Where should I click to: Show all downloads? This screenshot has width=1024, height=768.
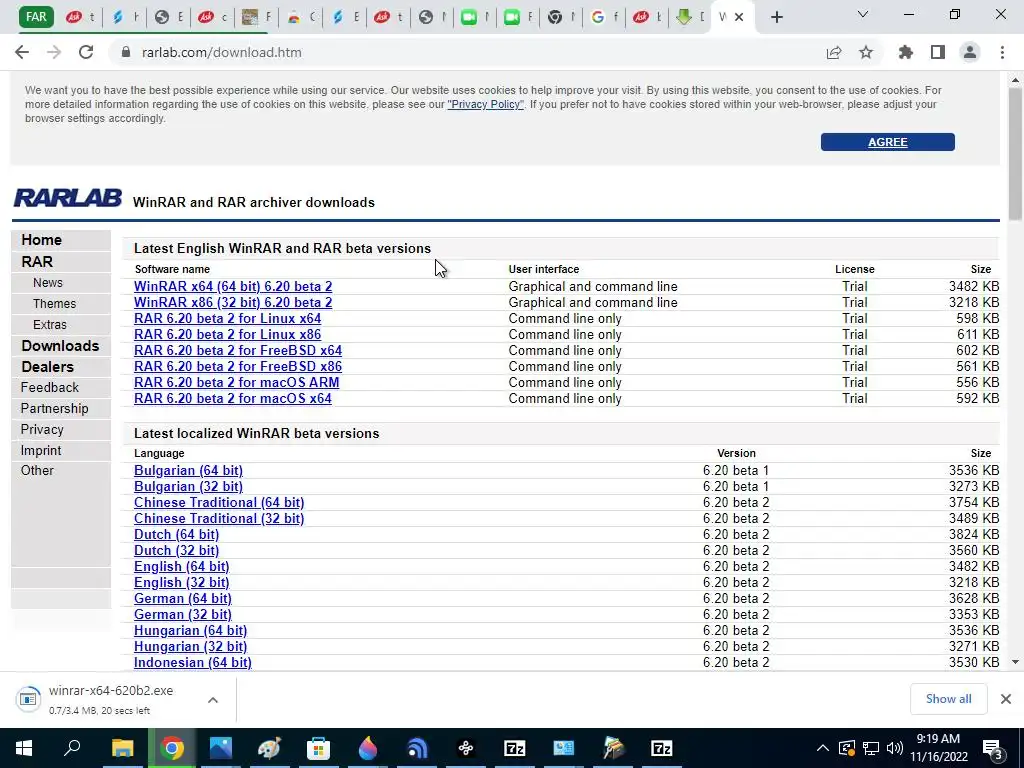click(948, 699)
